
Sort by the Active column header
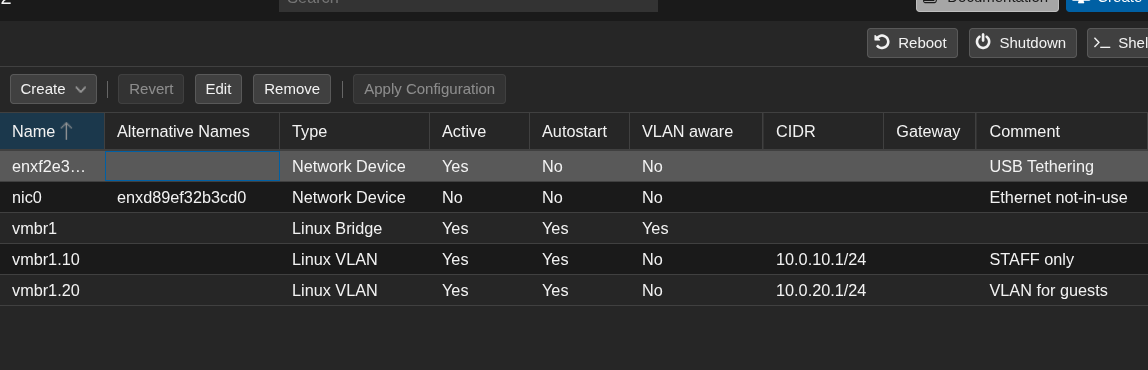pyautogui.click(x=479, y=131)
